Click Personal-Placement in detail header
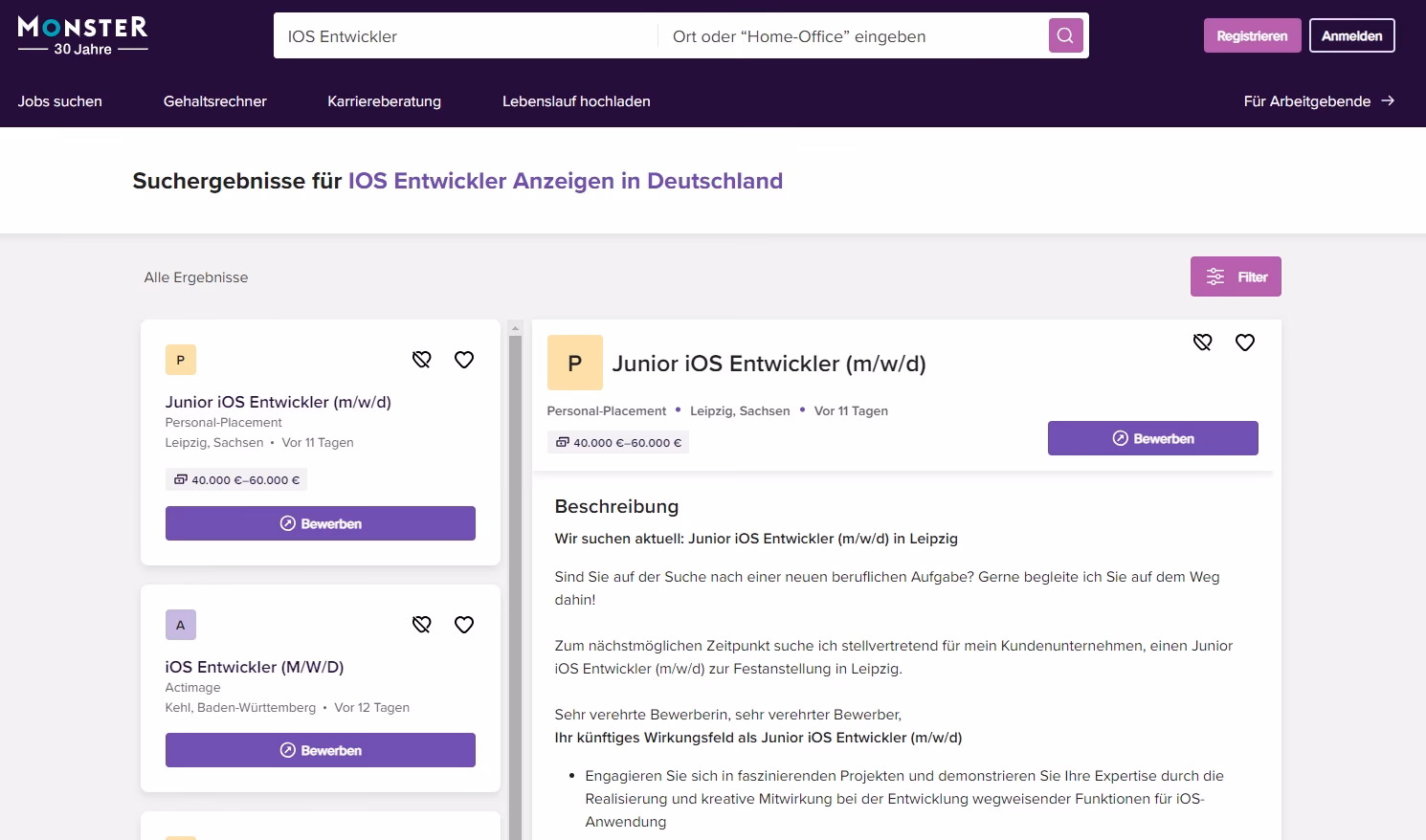This screenshot has height=840, width=1426. [607, 411]
